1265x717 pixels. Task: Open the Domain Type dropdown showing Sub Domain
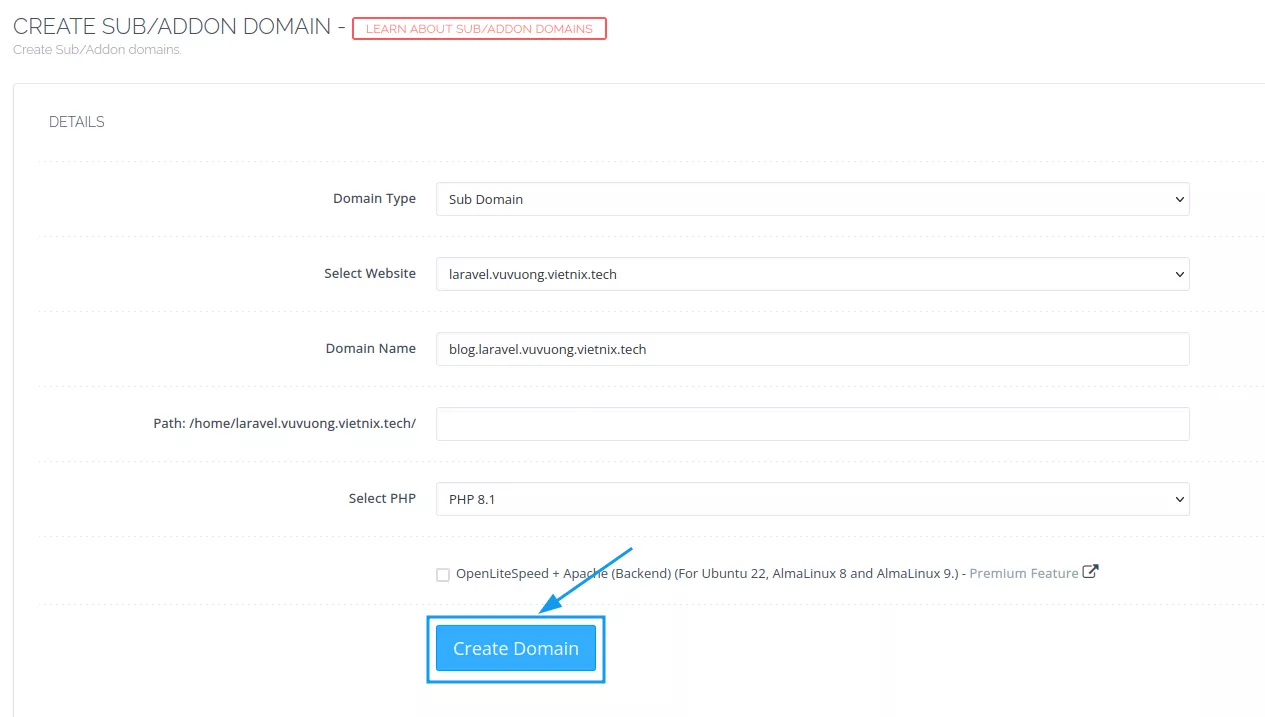coord(812,199)
